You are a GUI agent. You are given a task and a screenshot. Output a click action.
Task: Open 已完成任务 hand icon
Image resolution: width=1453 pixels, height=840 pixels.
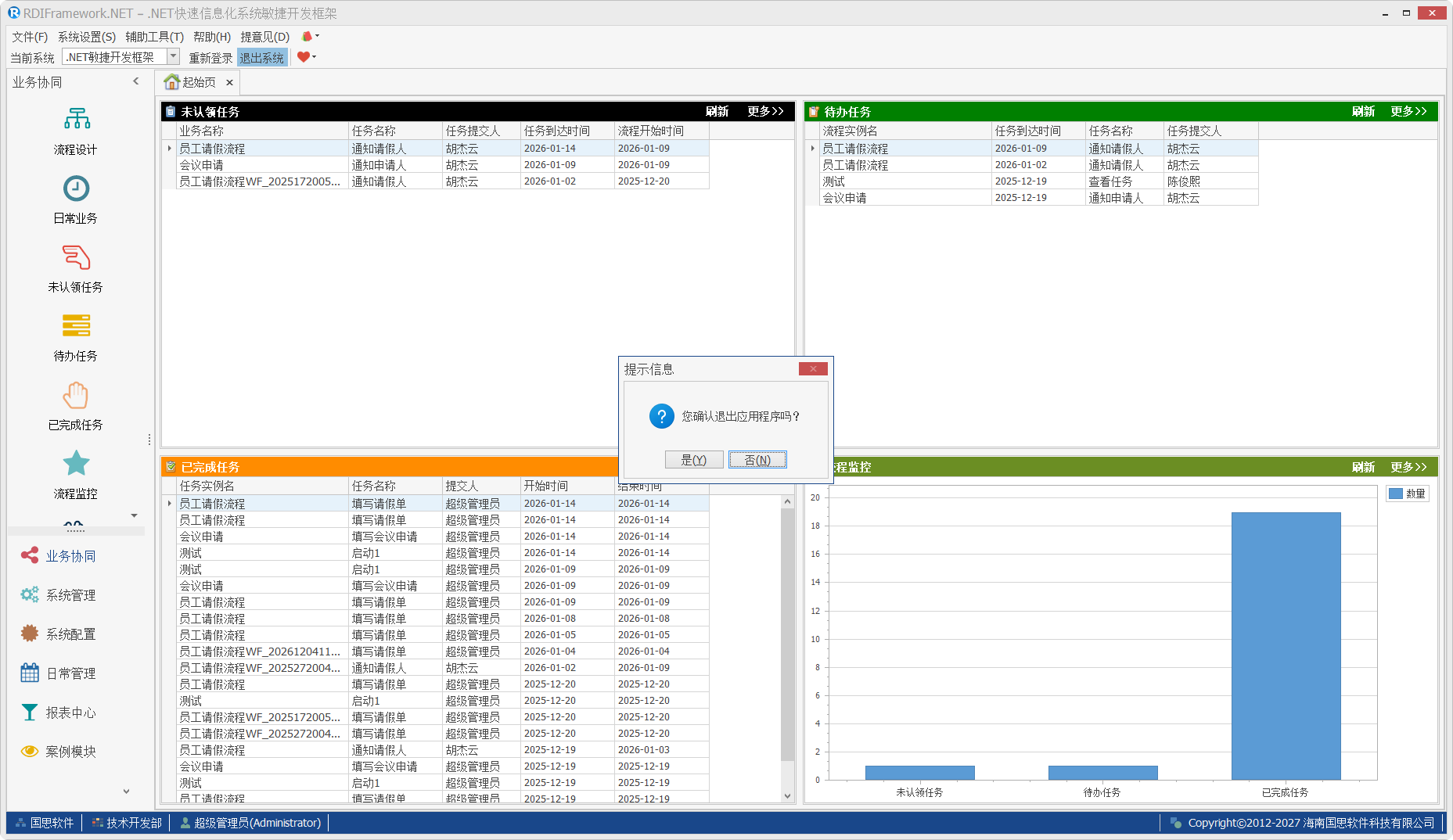[76, 395]
